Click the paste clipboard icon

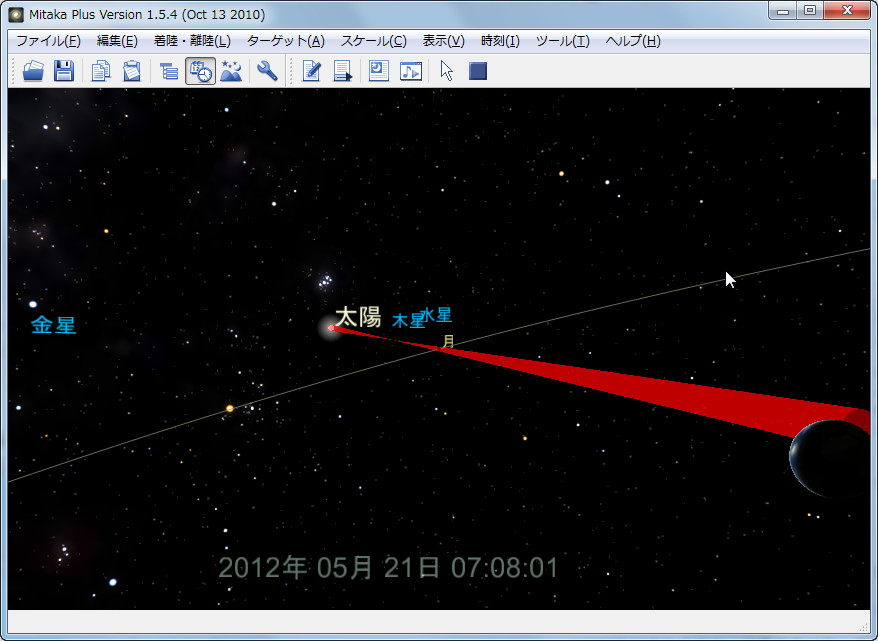(132, 71)
